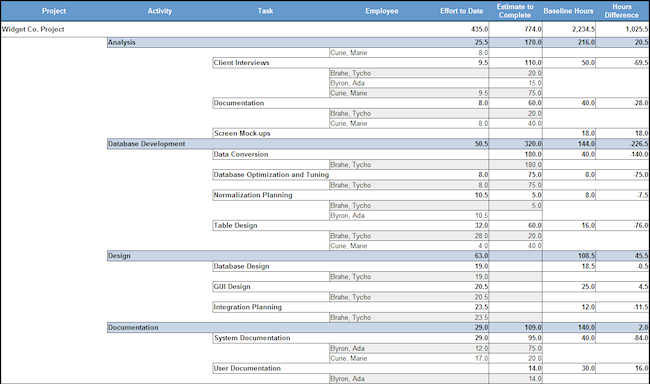Select Brahe, Tycho under GUI Design
The width and height of the screenshot is (650, 384).
351,297
